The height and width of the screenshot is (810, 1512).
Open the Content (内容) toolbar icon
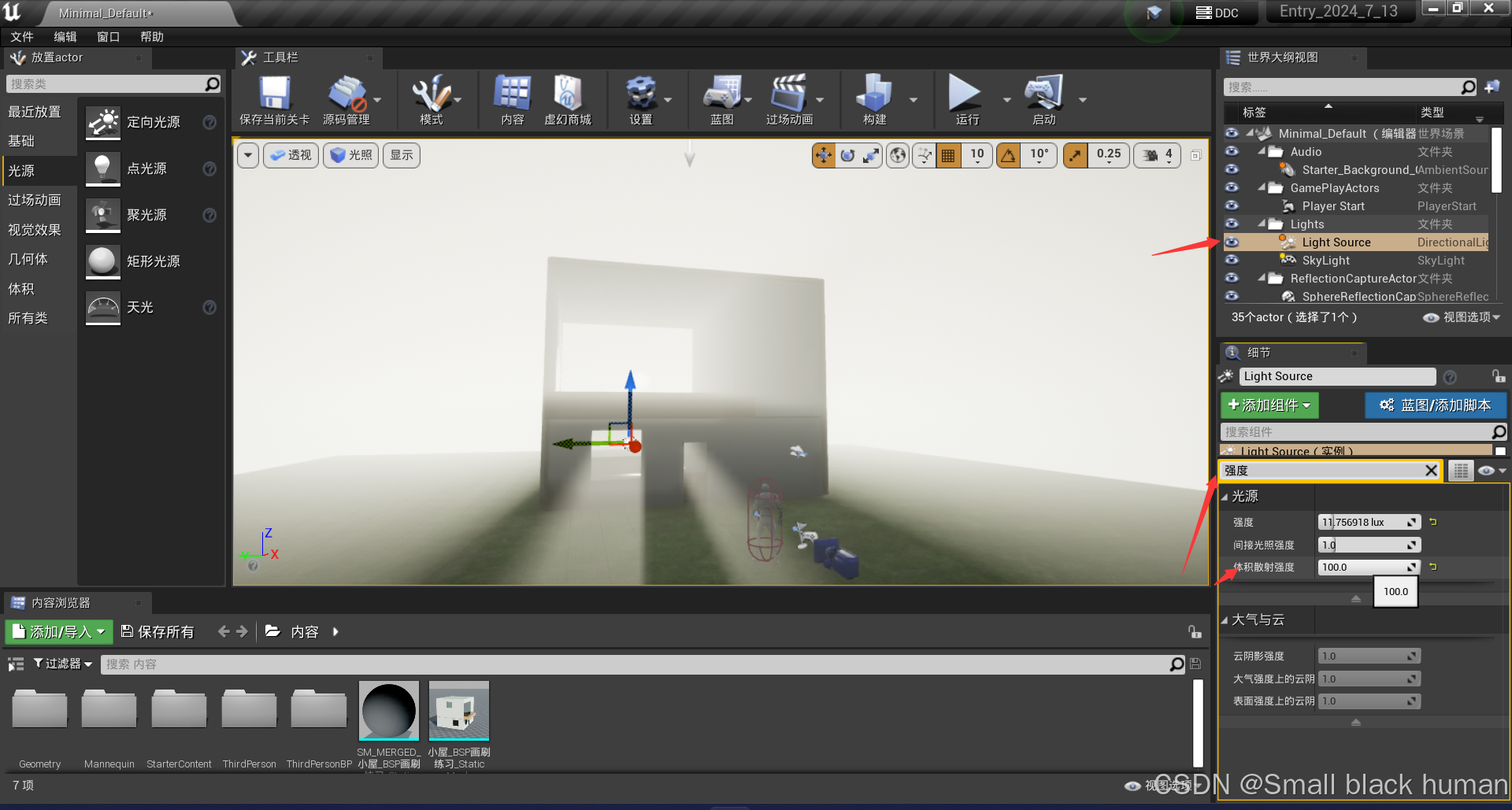[x=512, y=95]
